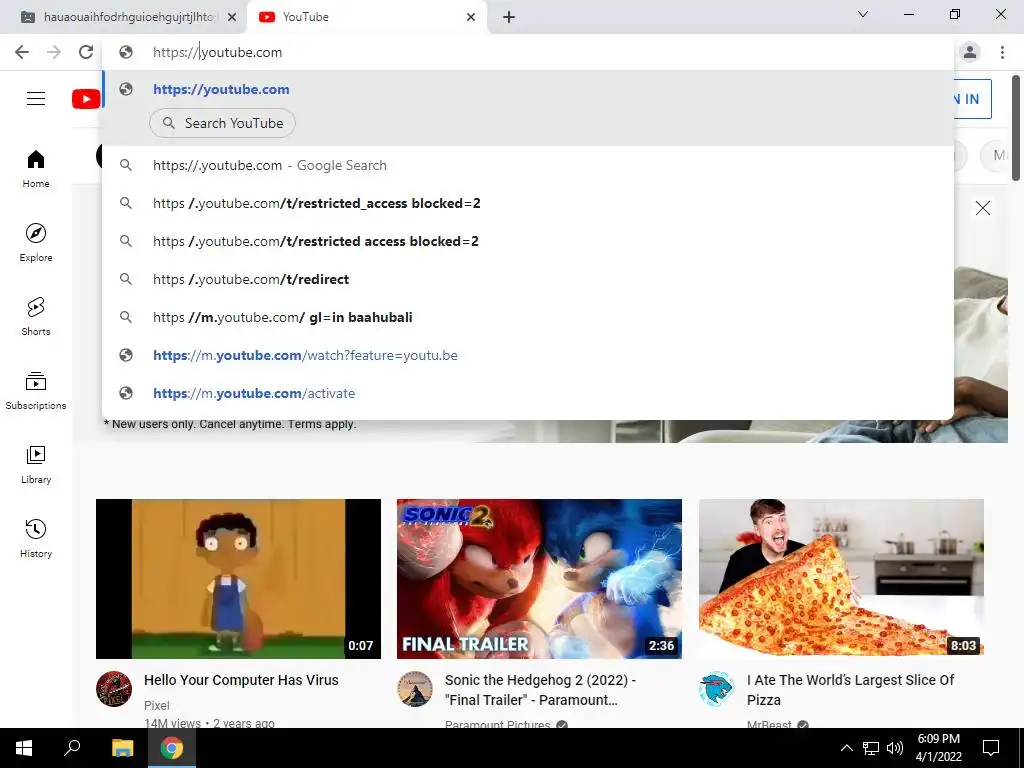Screen dimensions: 1024x768
Task: Open m.youtube.com/watch?feature=youtu.be suggestion
Action: (528, 355)
